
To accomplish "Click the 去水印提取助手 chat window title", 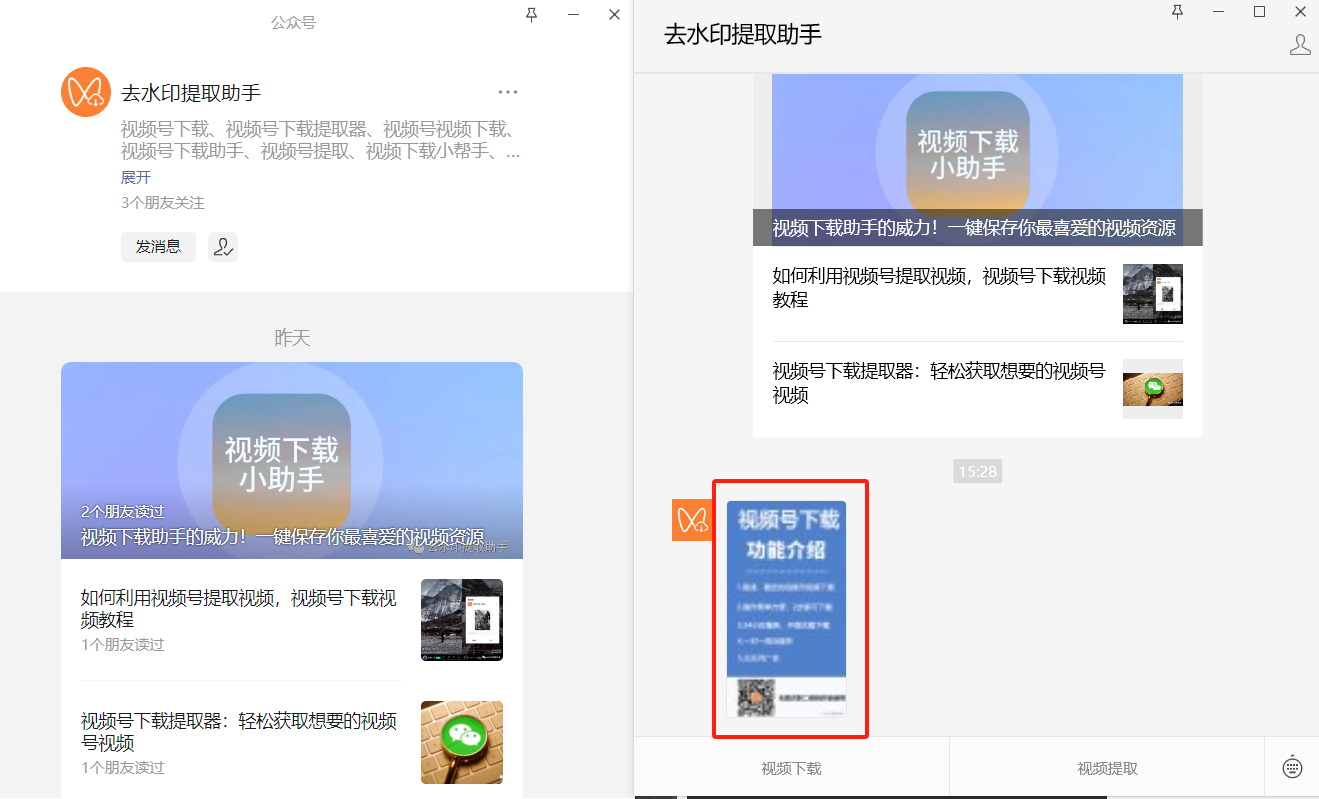I will 743,34.
